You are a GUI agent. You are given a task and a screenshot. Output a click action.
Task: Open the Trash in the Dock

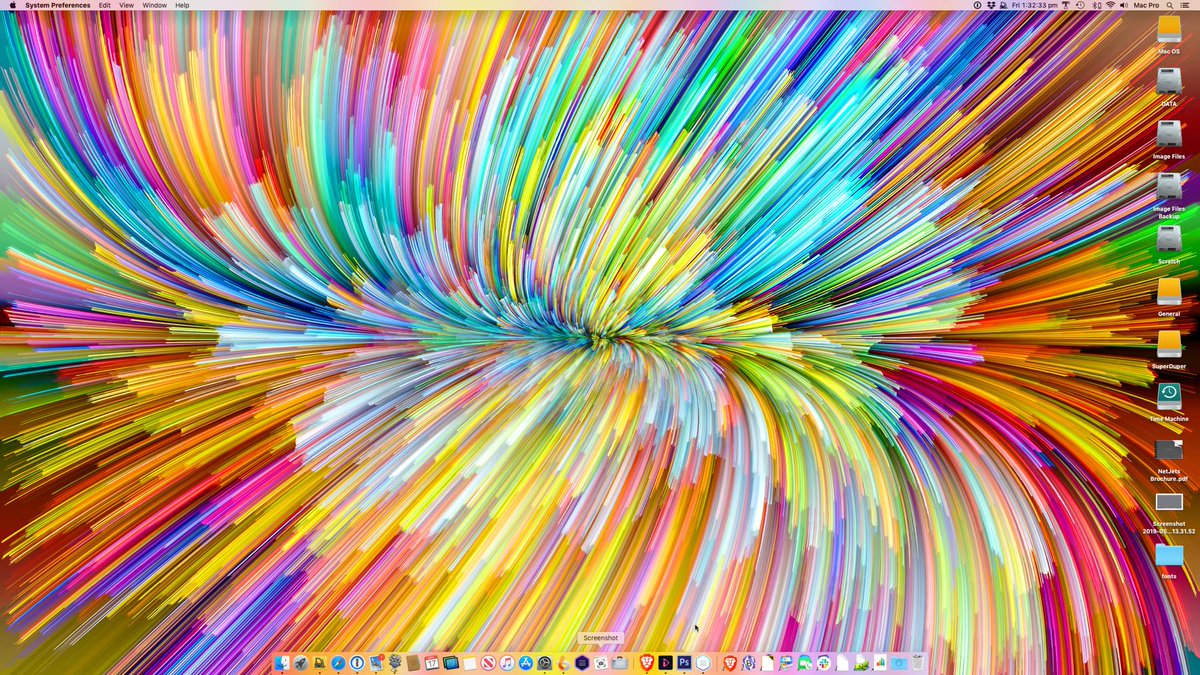pyautogui.click(x=917, y=662)
